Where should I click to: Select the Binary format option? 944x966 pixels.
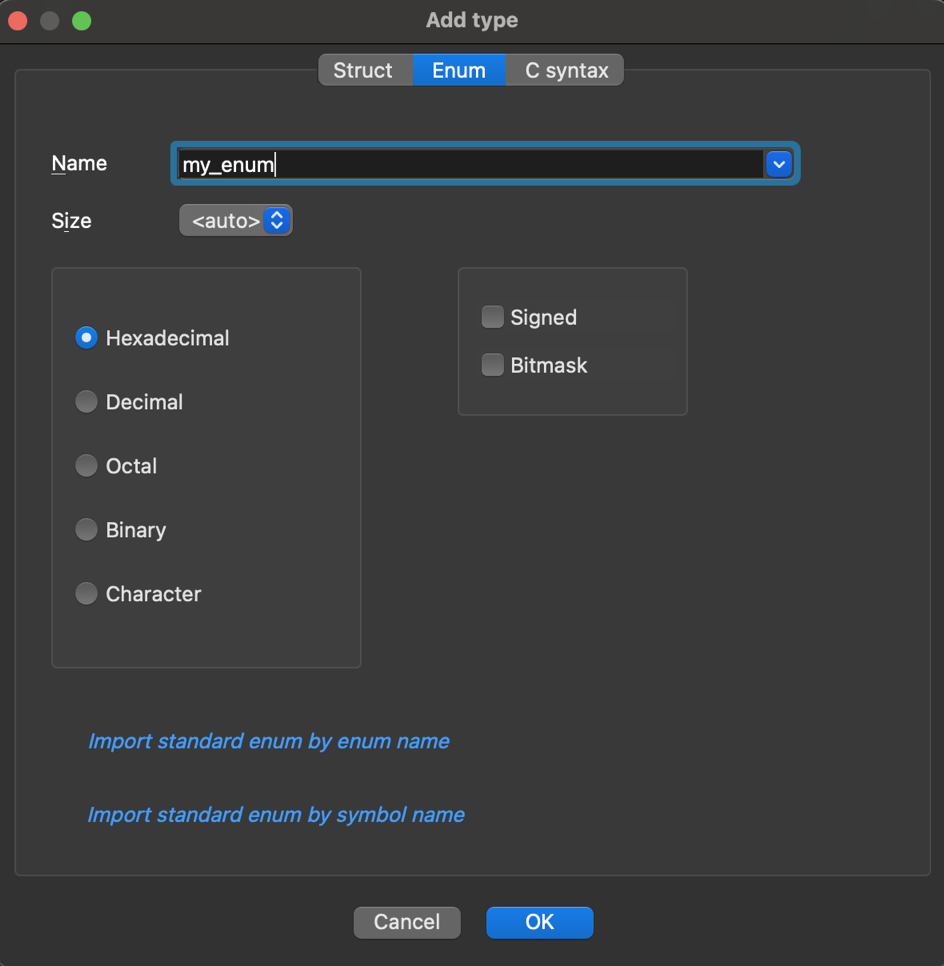pyautogui.click(x=86, y=530)
